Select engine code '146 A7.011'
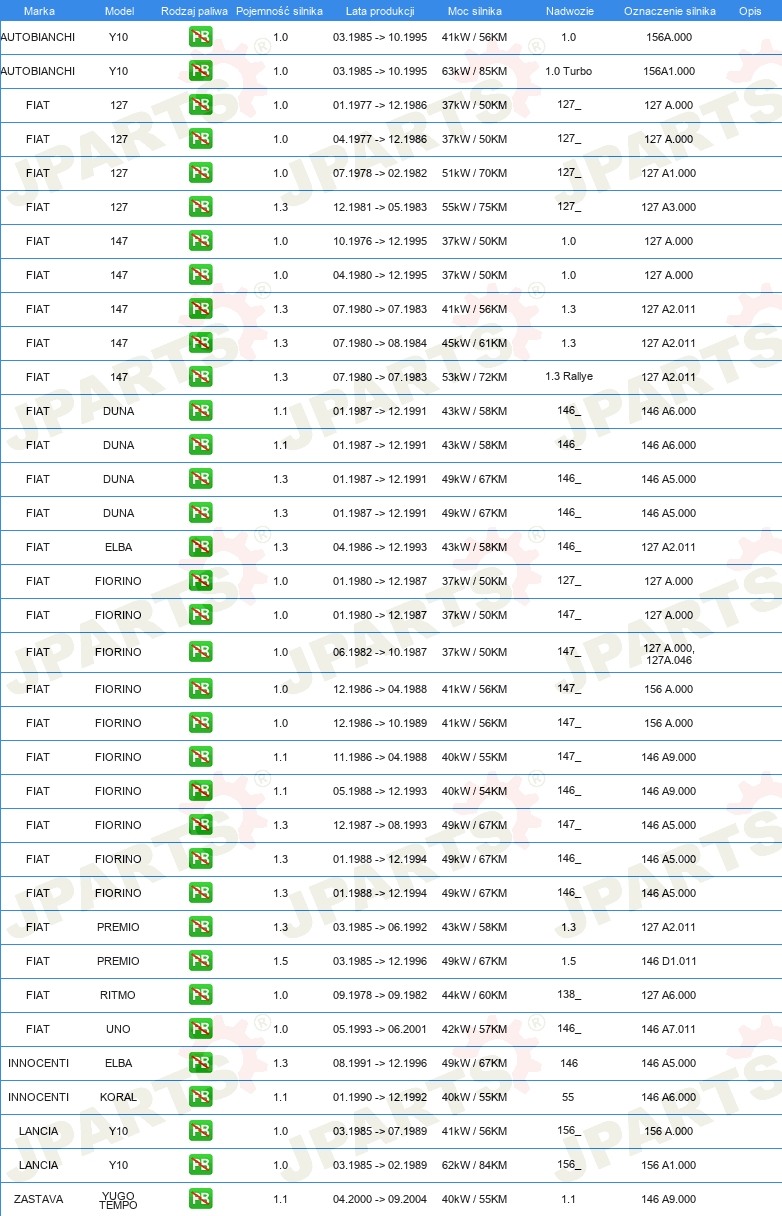This screenshot has width=782, height=1216. coord(669,1029)
